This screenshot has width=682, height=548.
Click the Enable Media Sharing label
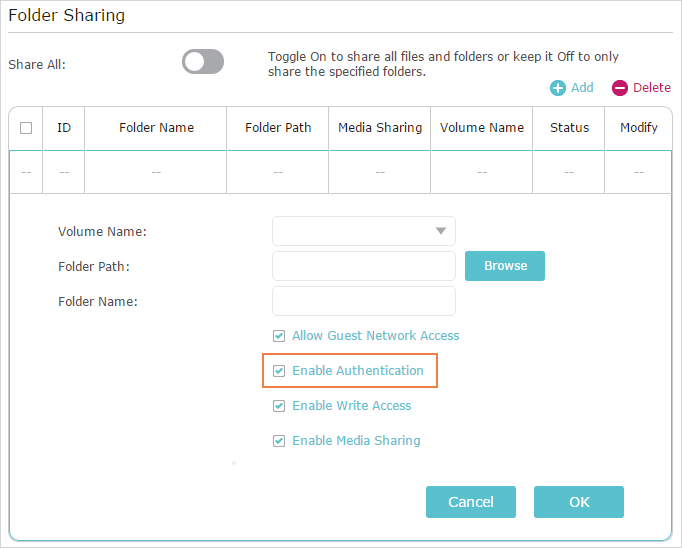pos(356,441)
